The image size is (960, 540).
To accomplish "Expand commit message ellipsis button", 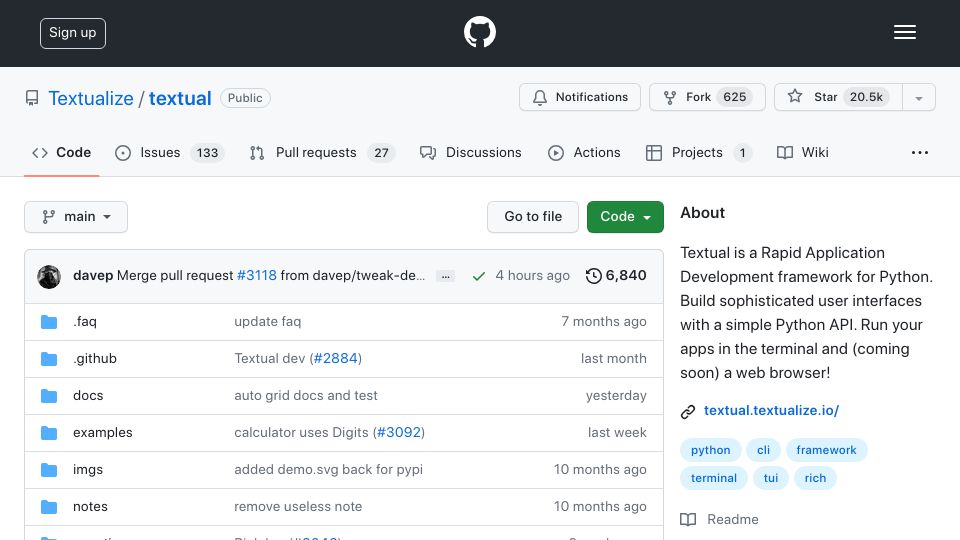I will 446,276.
